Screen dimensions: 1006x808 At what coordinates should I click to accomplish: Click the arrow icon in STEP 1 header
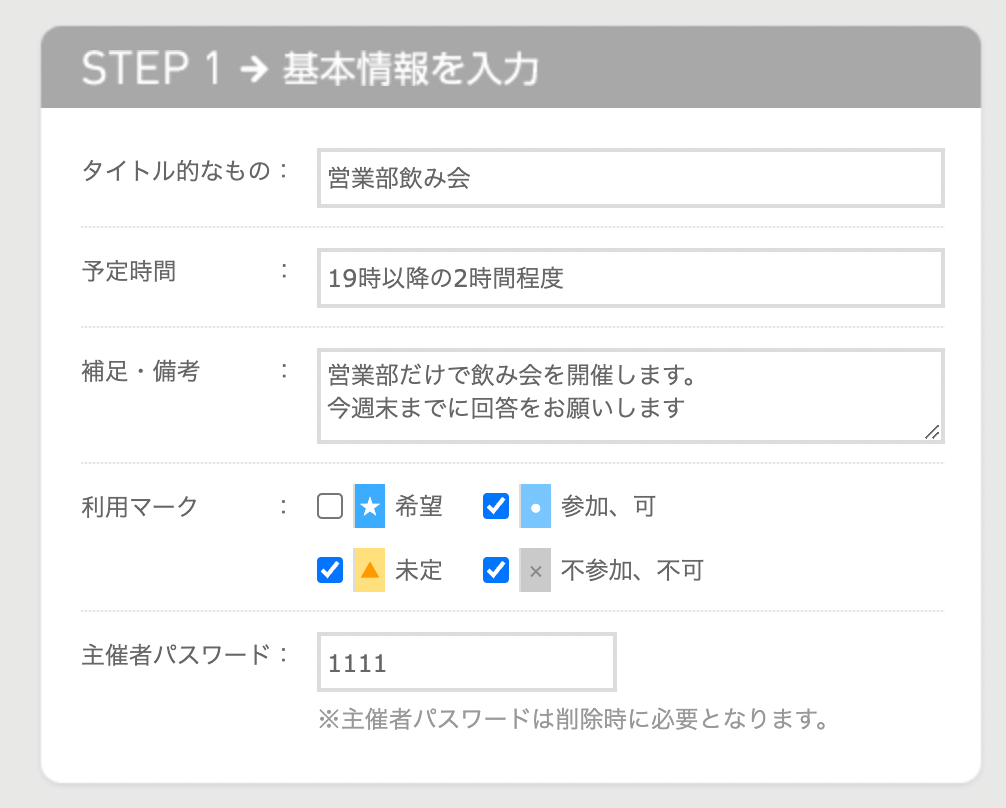[254, 70]
